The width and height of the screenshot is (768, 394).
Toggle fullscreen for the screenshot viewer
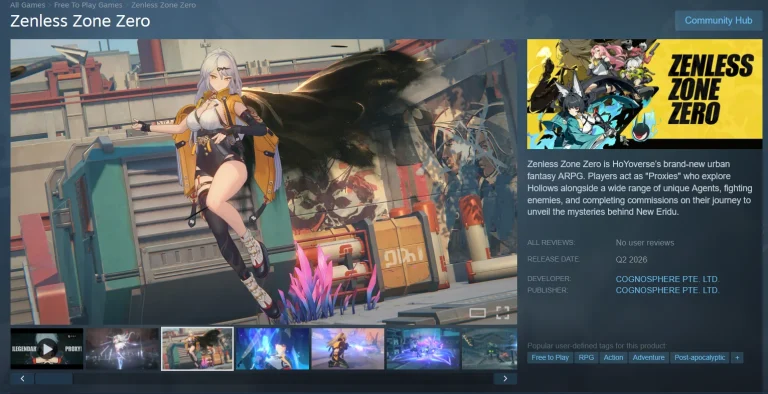[503, 313]
